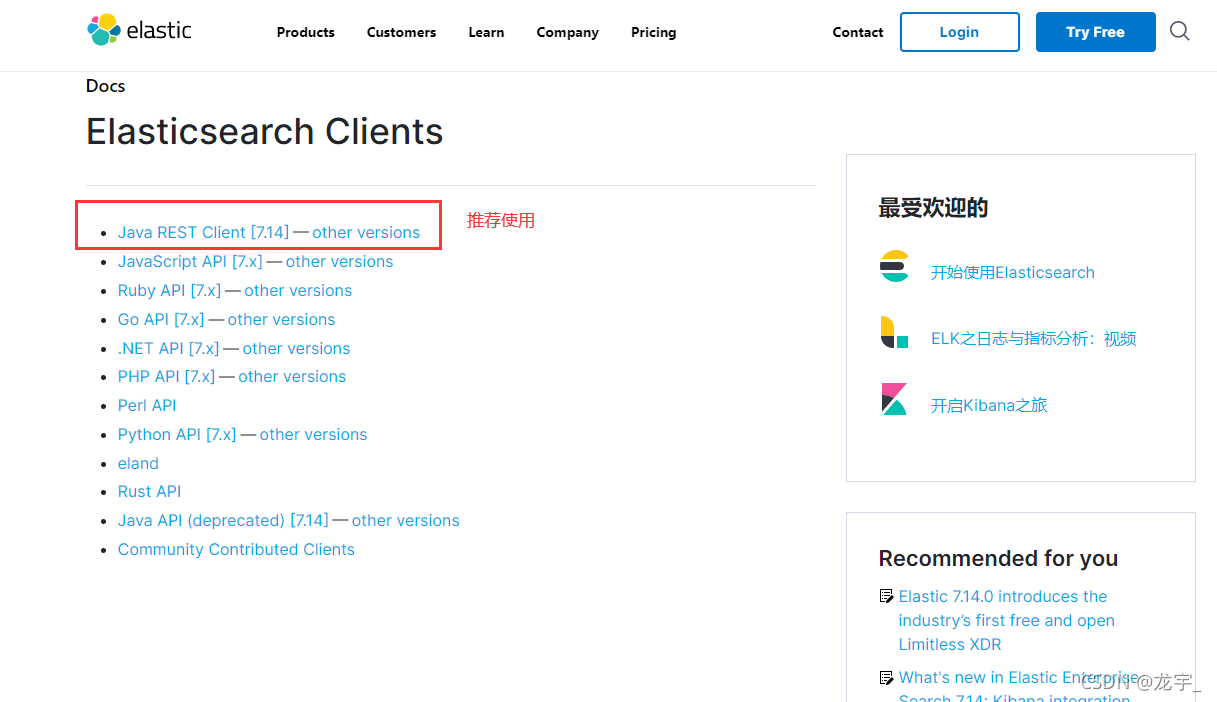Open the 开始使用Elasticsearch link
Image resolution: width=1217 pixels, height=702 pixels.
click(1013, 272)
